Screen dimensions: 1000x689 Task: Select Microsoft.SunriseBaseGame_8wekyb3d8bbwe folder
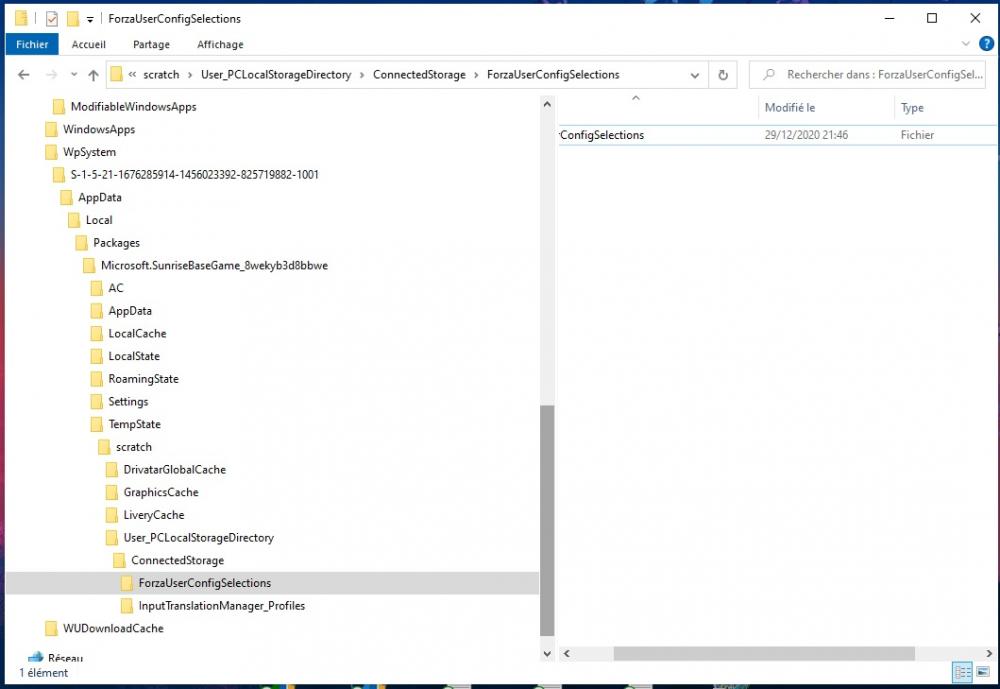pos(214,265)
